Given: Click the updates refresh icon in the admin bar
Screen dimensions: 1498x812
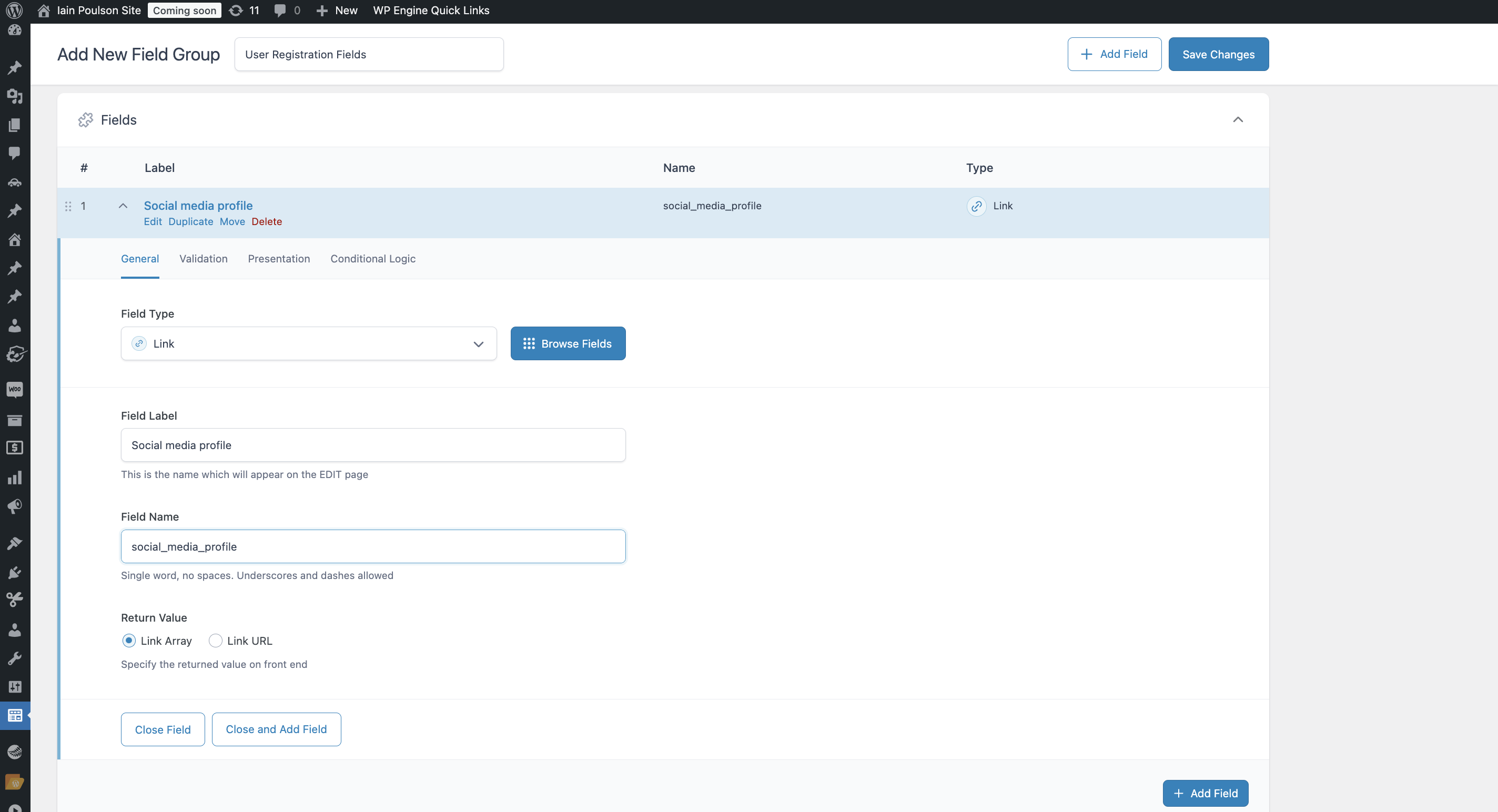Looking at the screenshot, I should pos(236,11).
